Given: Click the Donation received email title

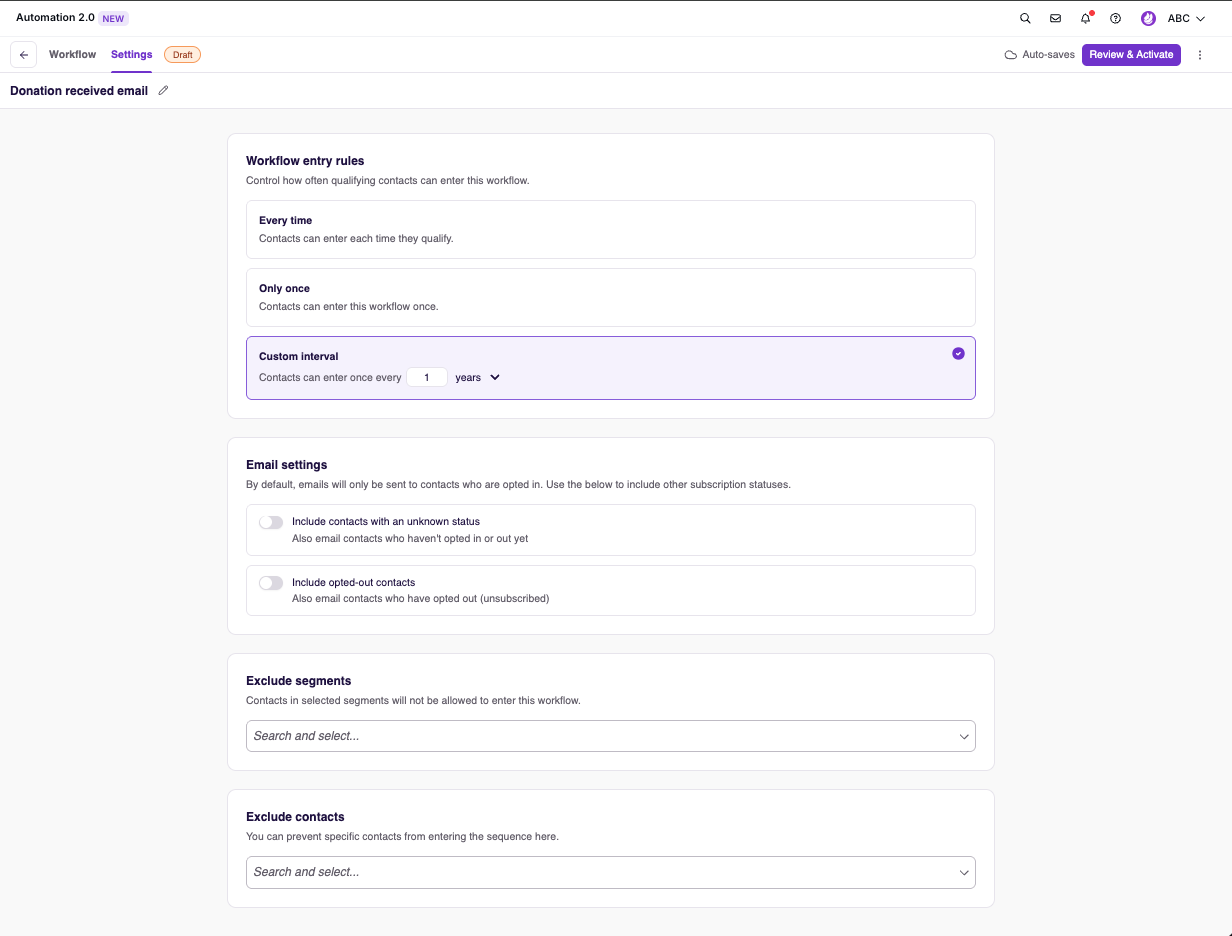Looking at the screenshot, I should click(79, 91).
